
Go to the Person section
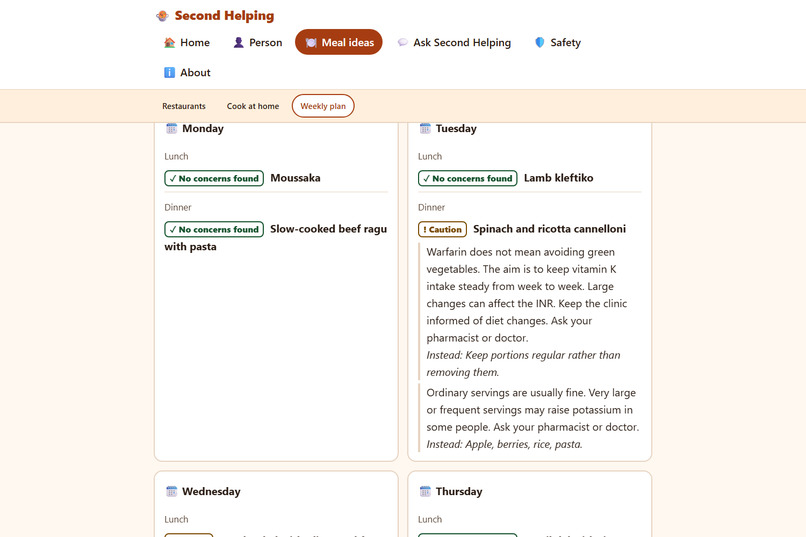(x=258, y=43)
